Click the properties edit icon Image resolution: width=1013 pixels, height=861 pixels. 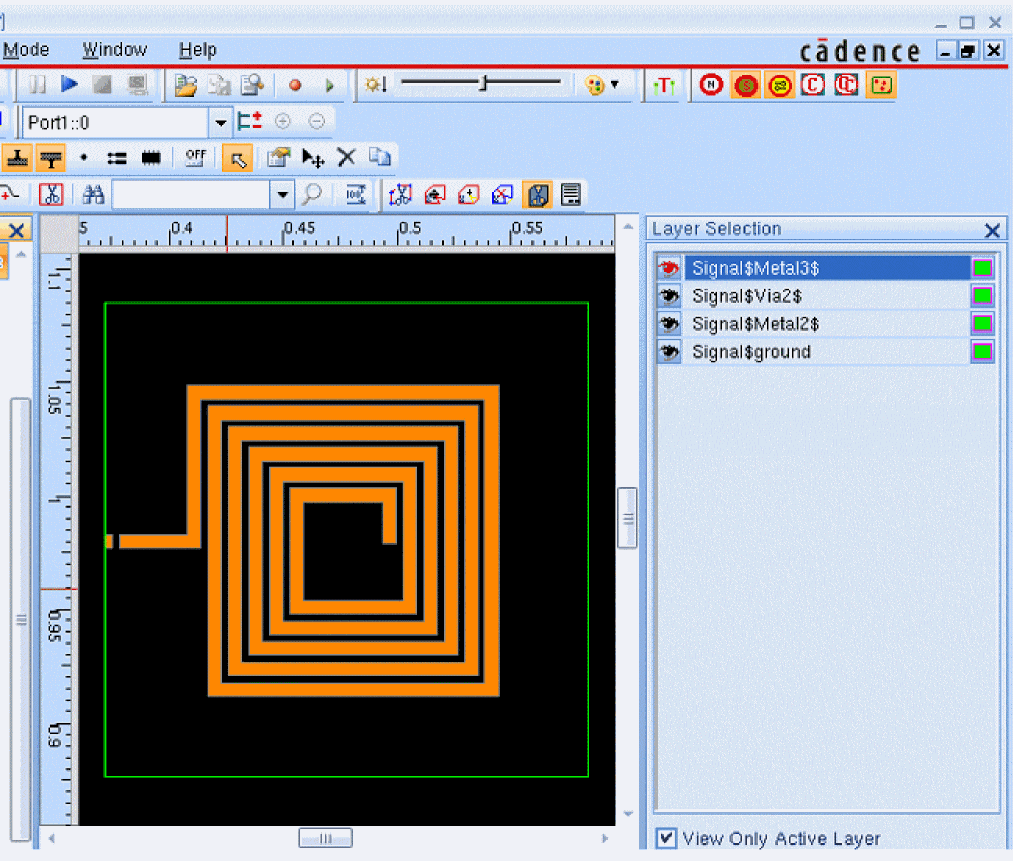coord(279,158)
